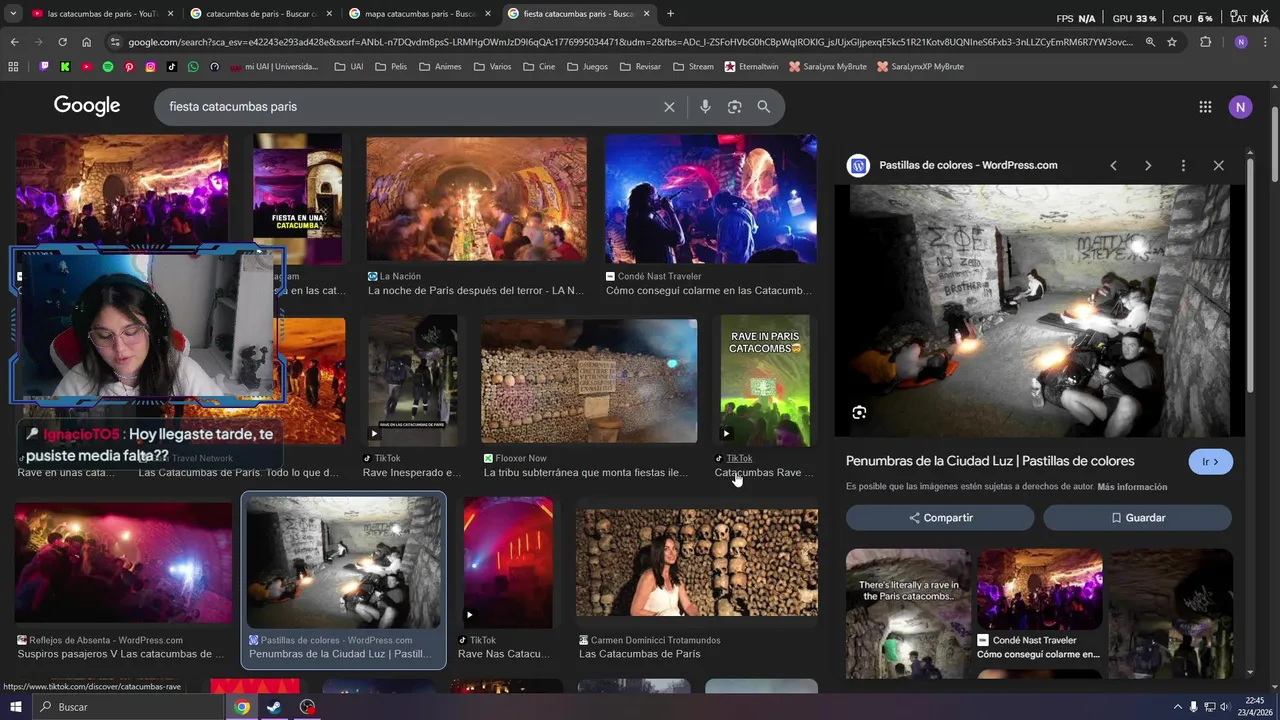Viewport: 1280px width, 720px height.
Task: Click the Ir button to visit the page
Action: point(1210,462)
